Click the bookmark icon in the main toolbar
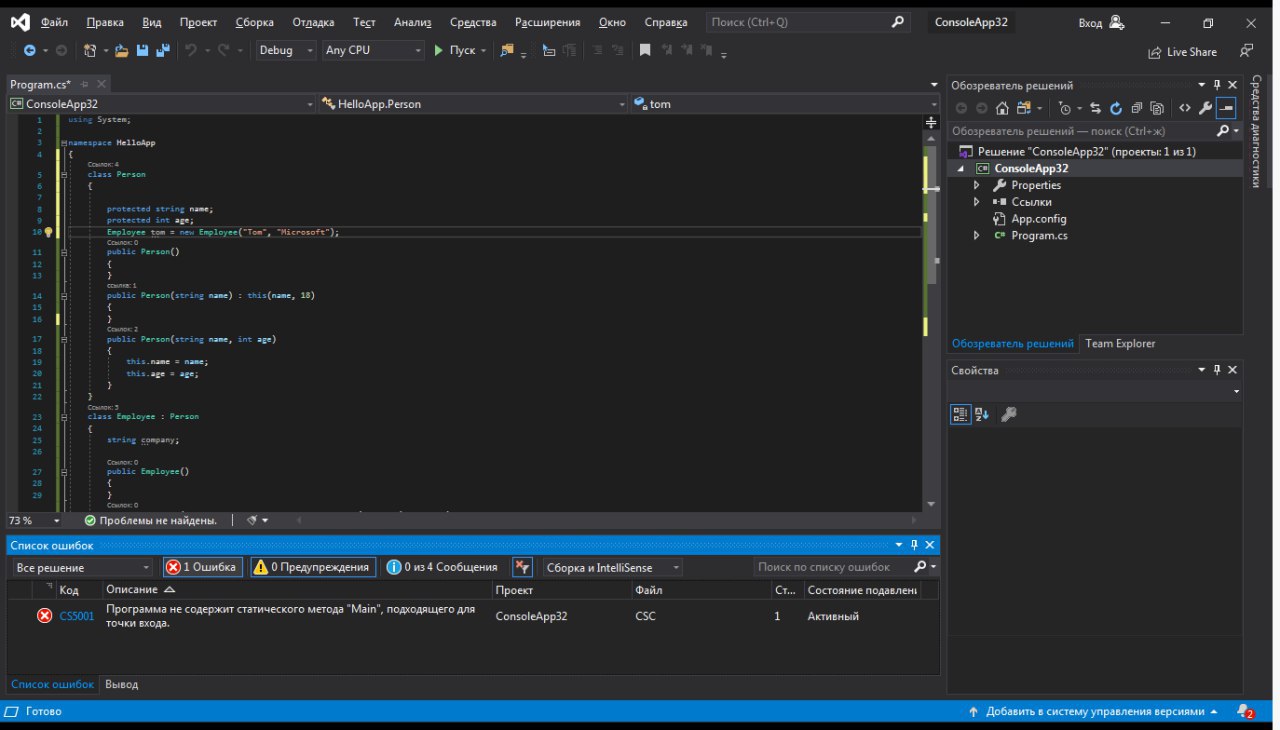Image resolution: width=1280 pixels, height=730 pixels. [645, 50]
